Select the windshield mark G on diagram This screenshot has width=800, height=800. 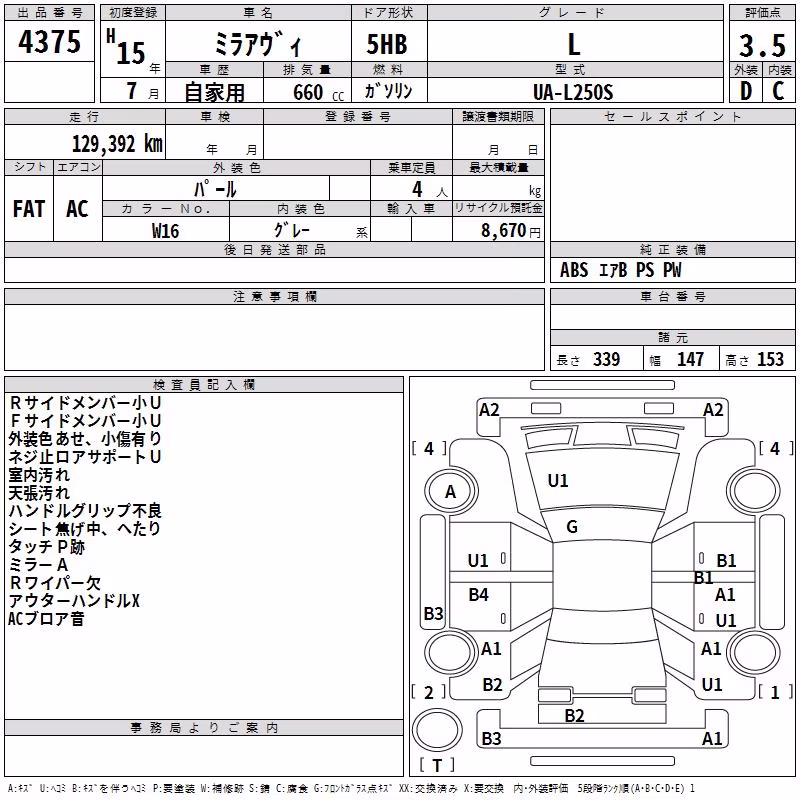click(x=572, y=527)
